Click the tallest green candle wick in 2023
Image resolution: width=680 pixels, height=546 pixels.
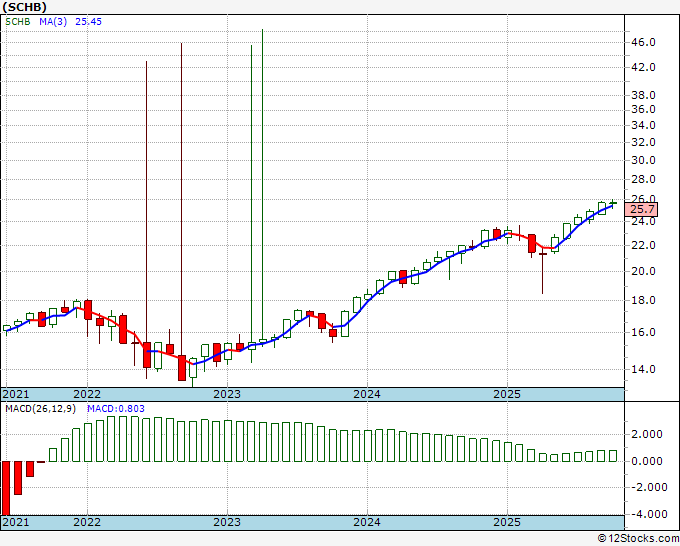262,184
